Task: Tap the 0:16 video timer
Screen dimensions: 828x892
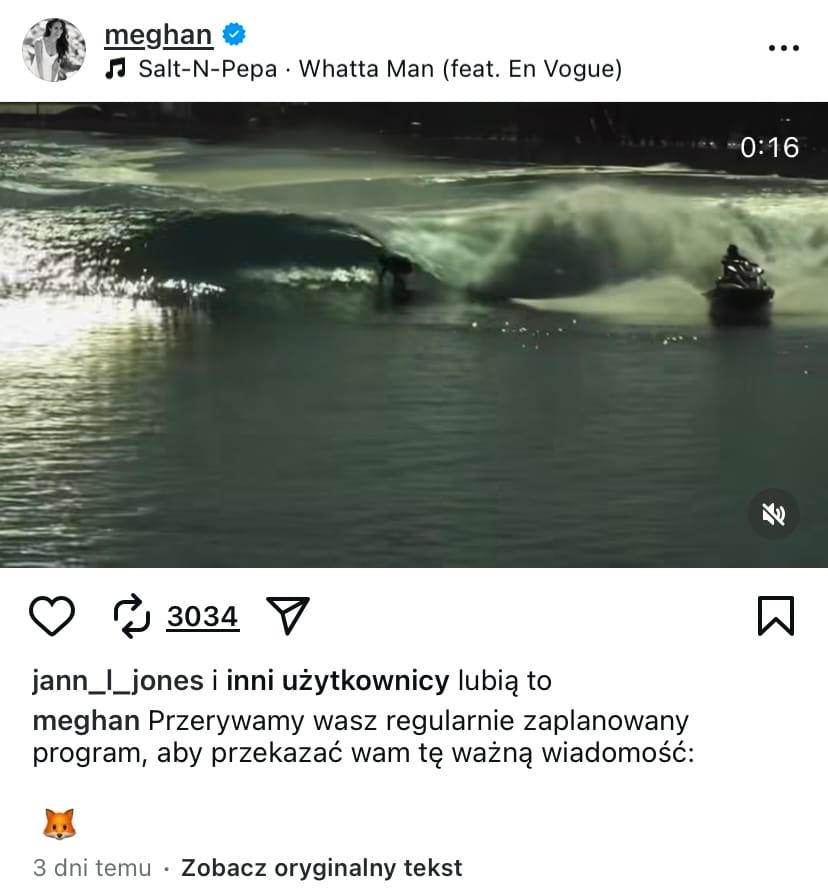Action: 769,147
